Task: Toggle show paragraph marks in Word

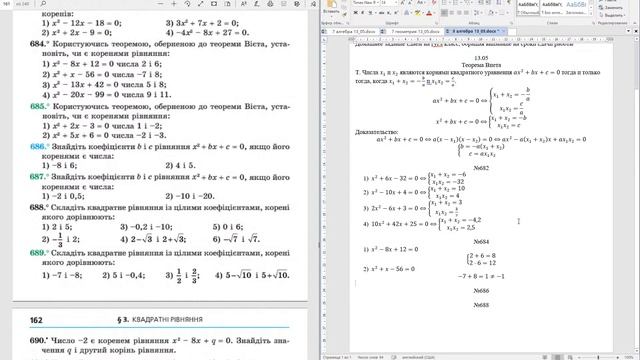Action: click(509, 3)
